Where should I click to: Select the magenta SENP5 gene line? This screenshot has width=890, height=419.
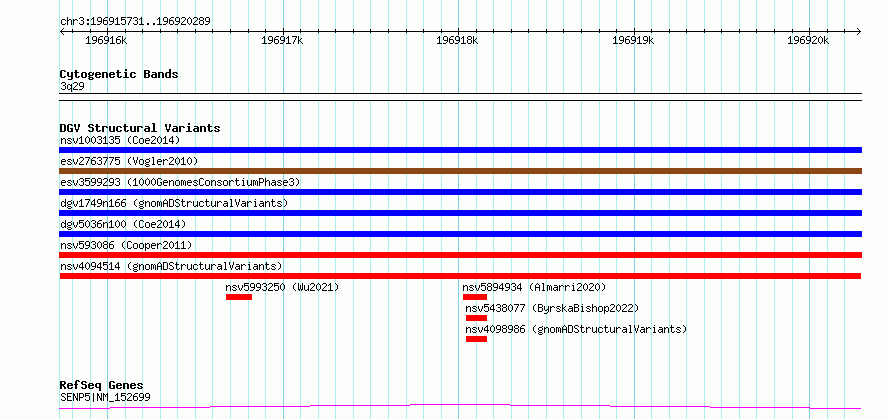pos(461,406)
